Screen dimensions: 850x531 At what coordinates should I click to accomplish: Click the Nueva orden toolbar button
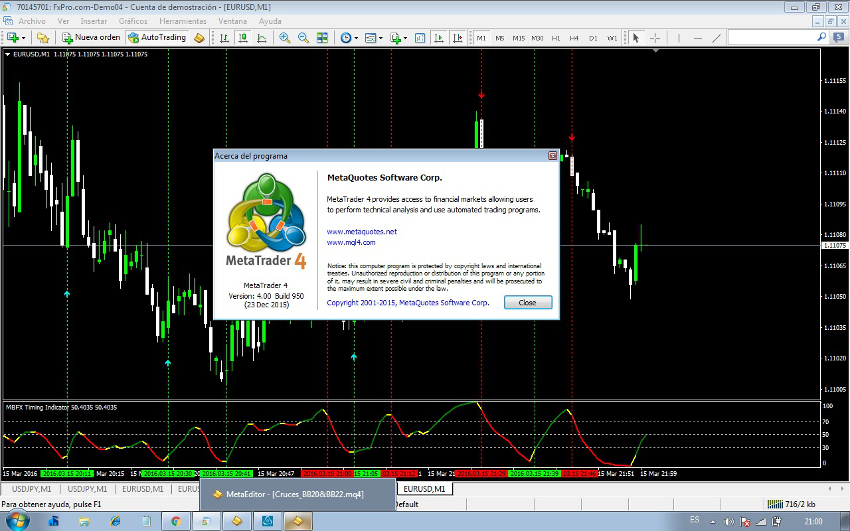click(x=91, y=38)
